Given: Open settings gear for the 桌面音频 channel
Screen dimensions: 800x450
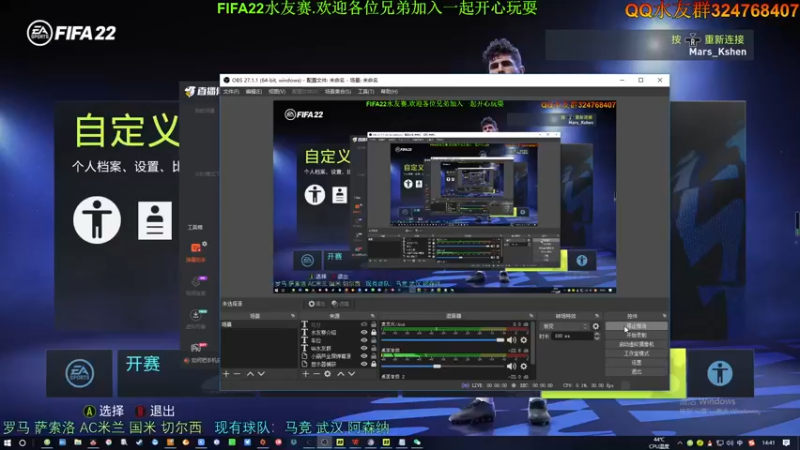Looking at the screenshot, I should (523, 366).
